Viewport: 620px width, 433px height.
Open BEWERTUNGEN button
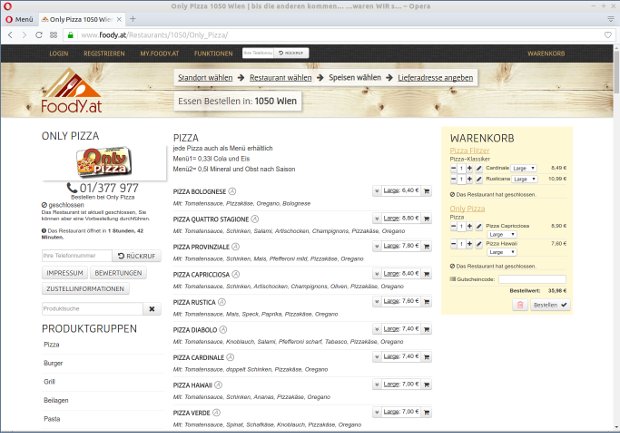point(118,273)
